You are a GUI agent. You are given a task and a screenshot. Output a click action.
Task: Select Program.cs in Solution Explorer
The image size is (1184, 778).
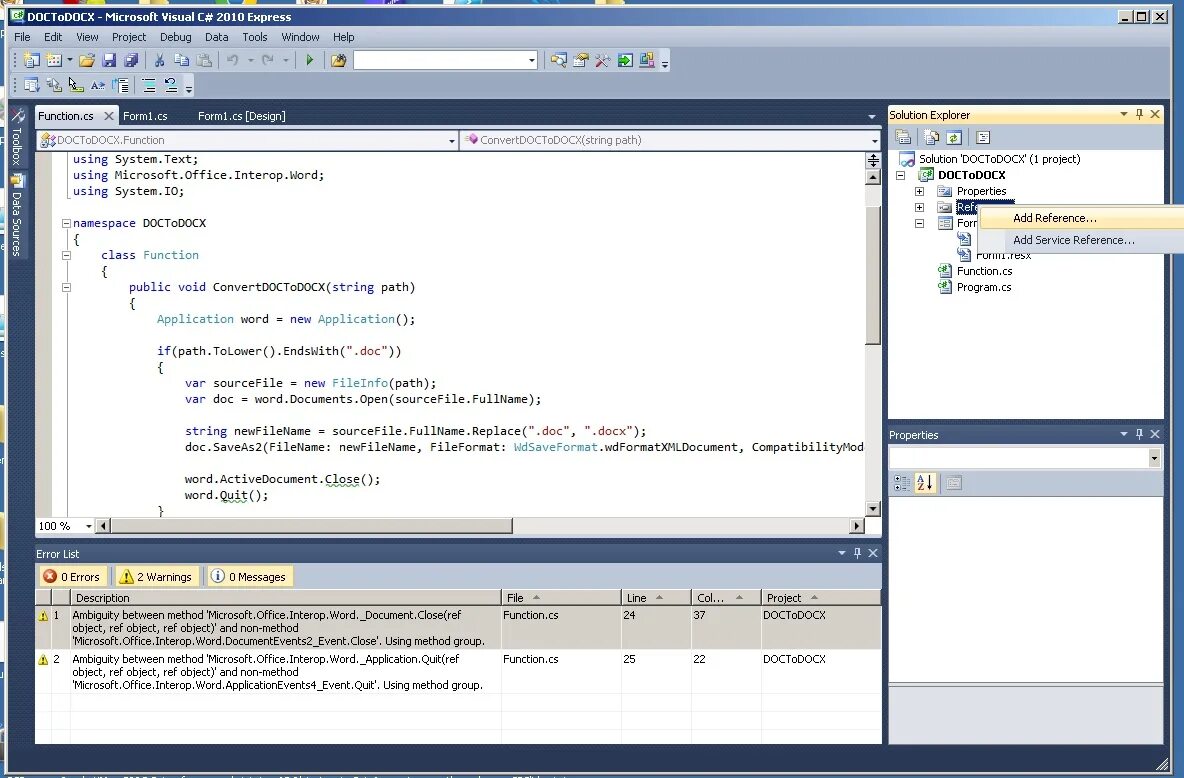tap(984, 287)
